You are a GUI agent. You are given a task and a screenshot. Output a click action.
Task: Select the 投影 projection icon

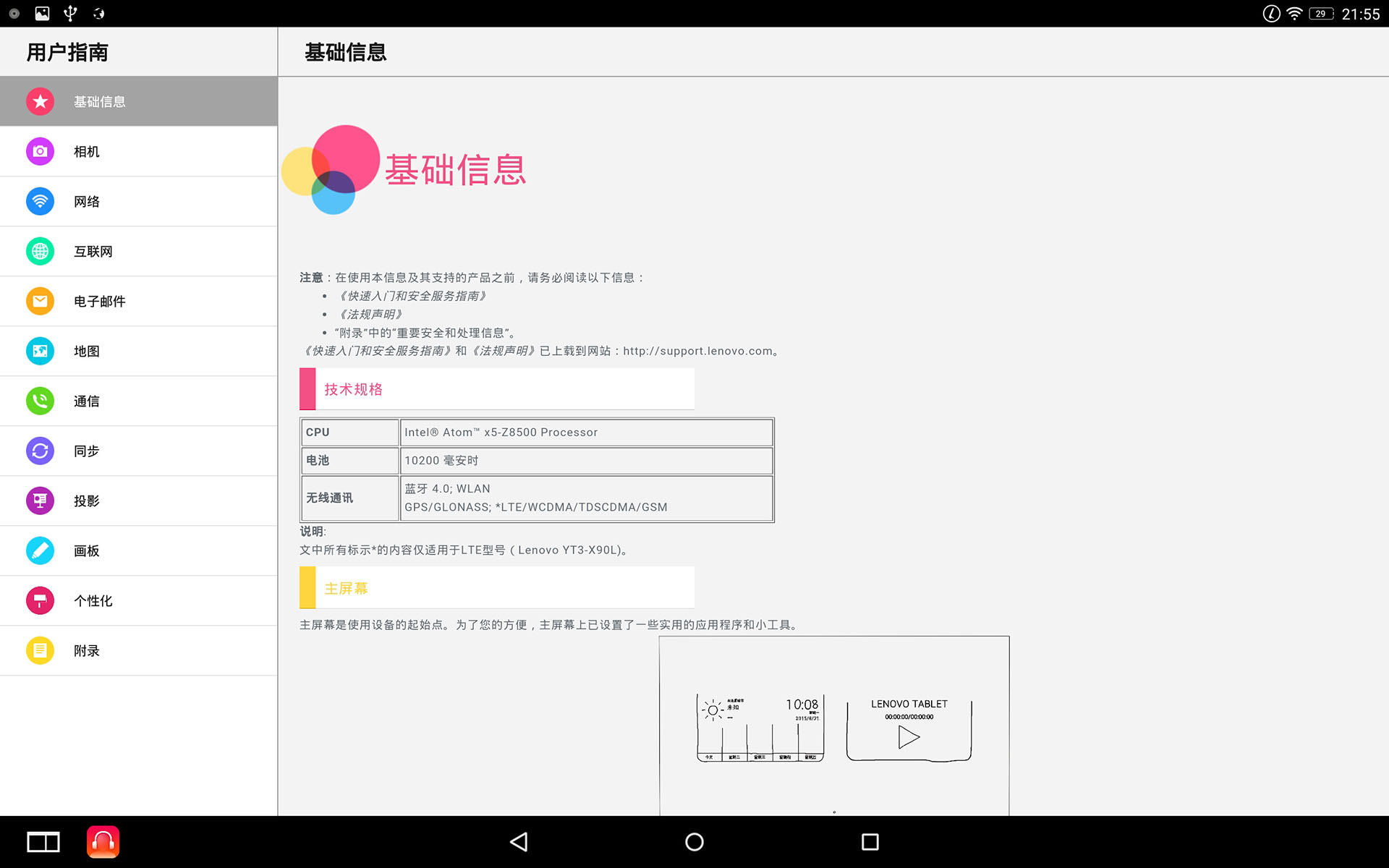(40, 500)
